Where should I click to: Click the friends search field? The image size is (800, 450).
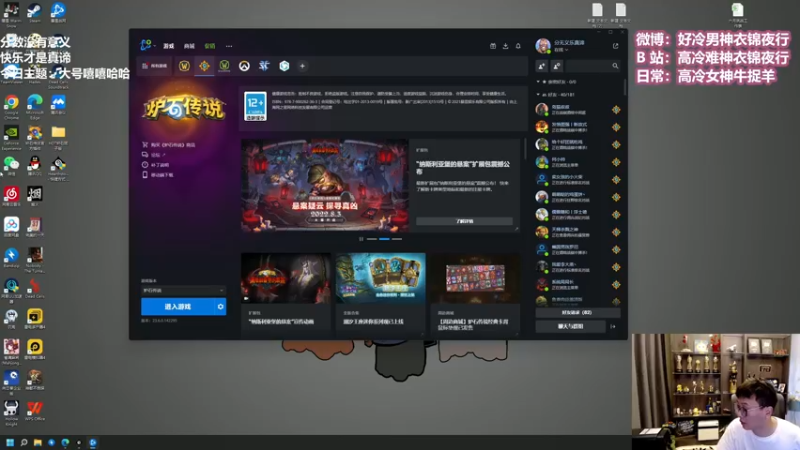tap(593, 66)
